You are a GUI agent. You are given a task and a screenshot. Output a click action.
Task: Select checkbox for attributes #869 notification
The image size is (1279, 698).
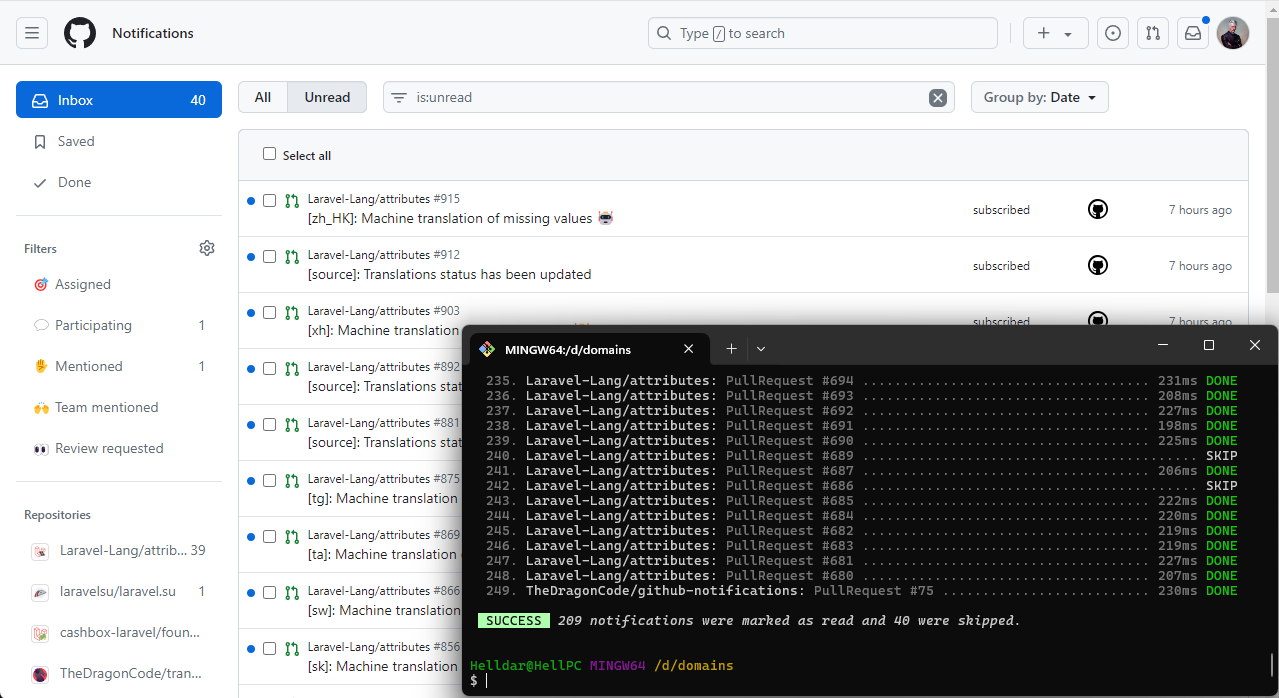tap(269, 537)
